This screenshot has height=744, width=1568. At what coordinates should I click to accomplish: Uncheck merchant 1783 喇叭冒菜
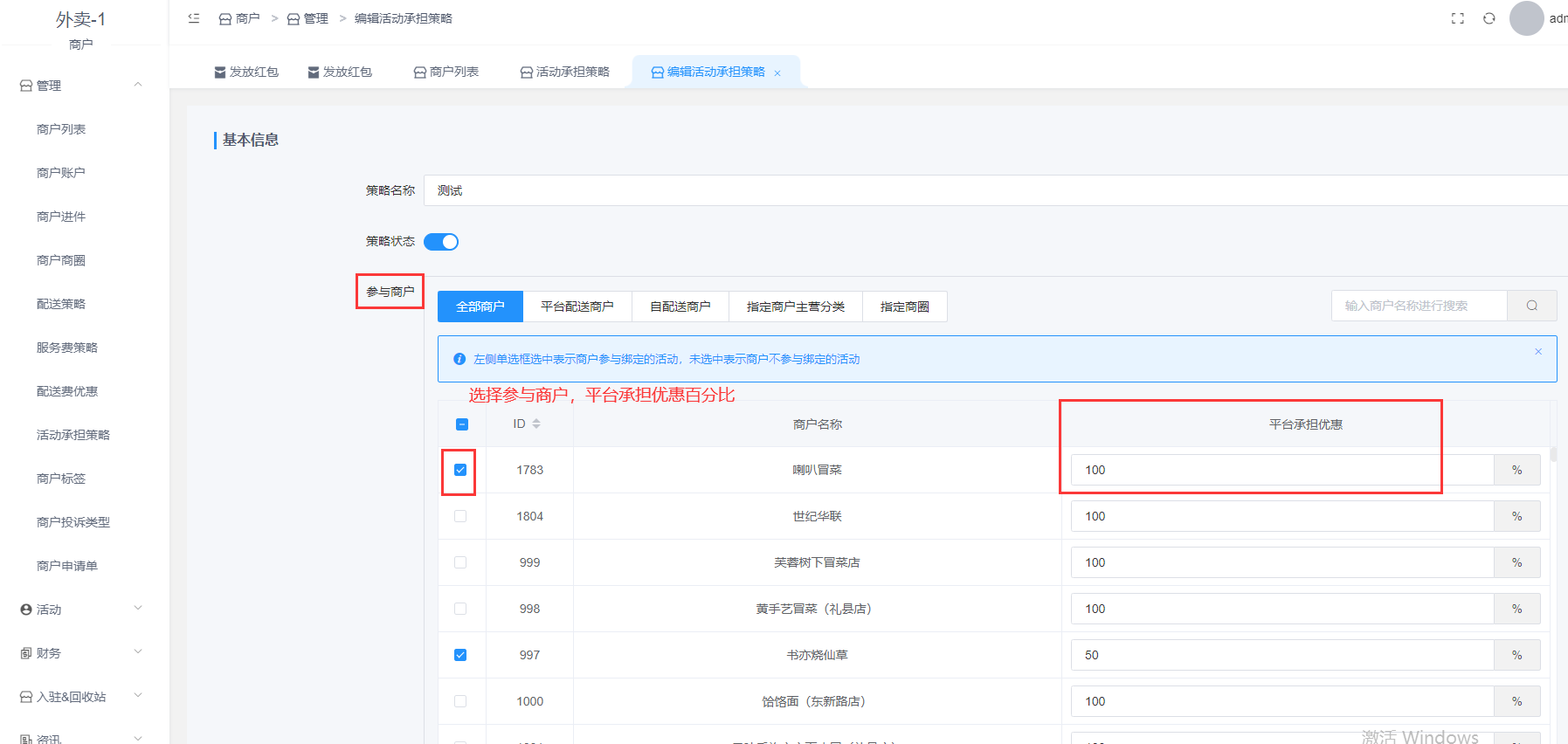460,470
